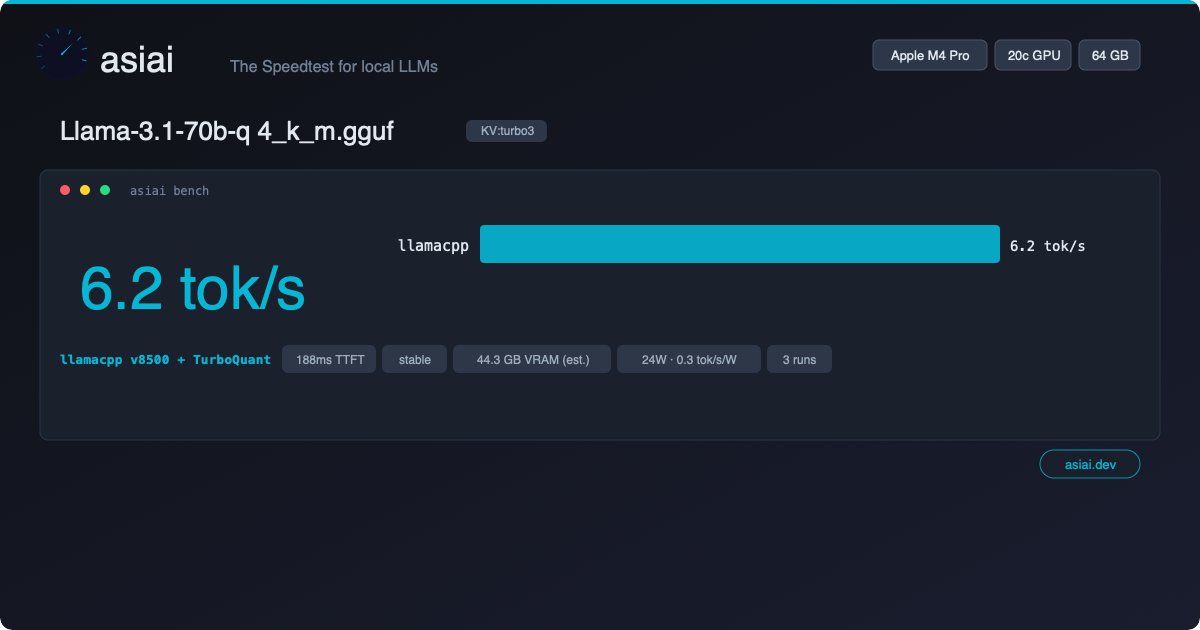The height and width of the screenshot is (630, 1200).
Task: Click 'llamacpp v8500 + TurboQuant' engine label
Action: pos(166,359)
